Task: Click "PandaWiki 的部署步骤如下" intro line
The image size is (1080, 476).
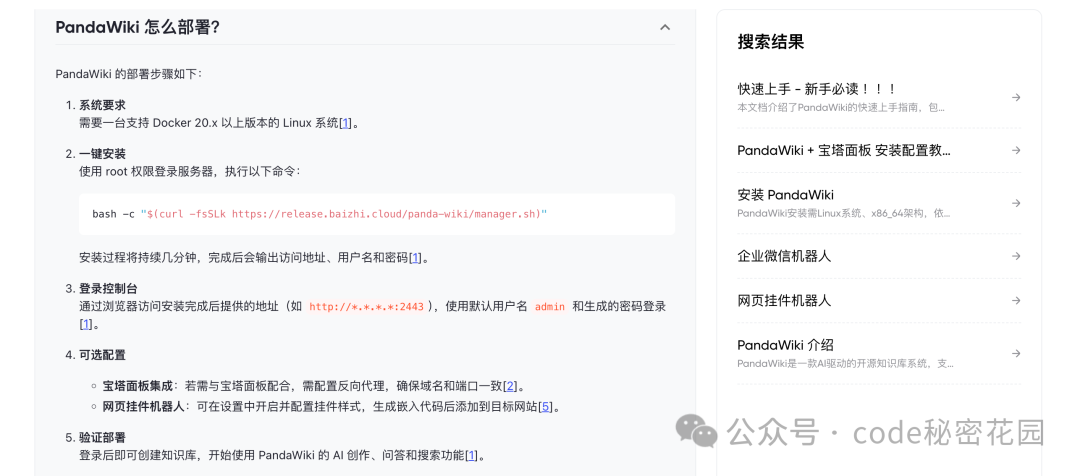Action: (x=129, y=74)
